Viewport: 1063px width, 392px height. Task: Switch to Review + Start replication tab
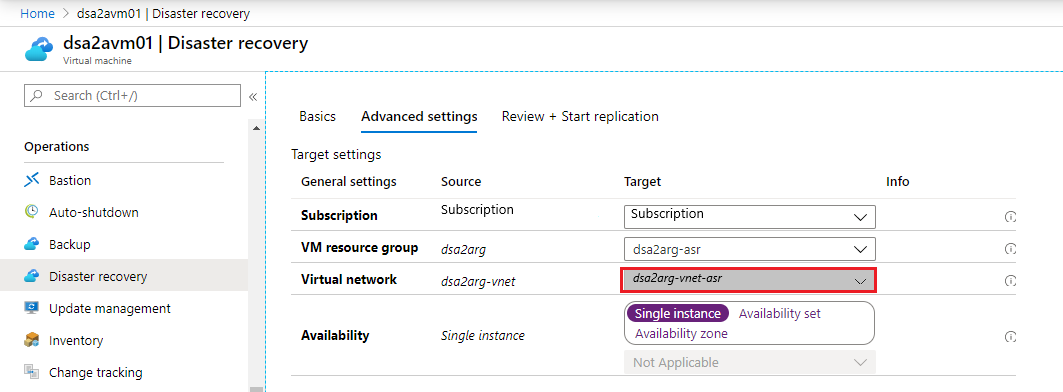point(580,116)
